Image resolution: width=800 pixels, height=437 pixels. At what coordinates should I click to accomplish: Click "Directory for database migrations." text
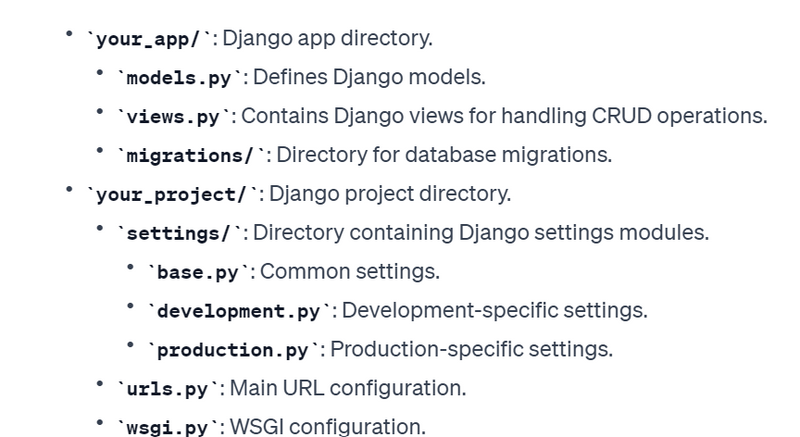coord(443,155)
